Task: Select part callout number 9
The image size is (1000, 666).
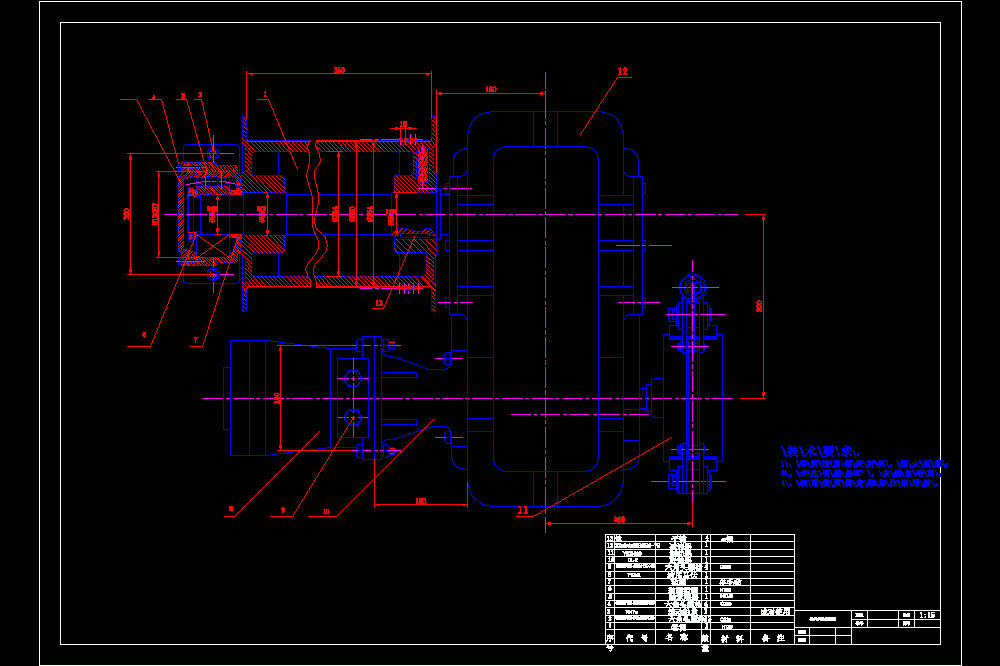Action: (x=283, y=510)
